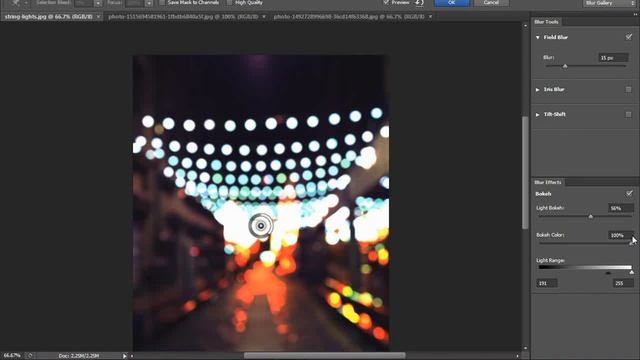Switch to photo-1515 document tab at 100%
Viewport: 640px width, 360px height.
tap(183, 17)
